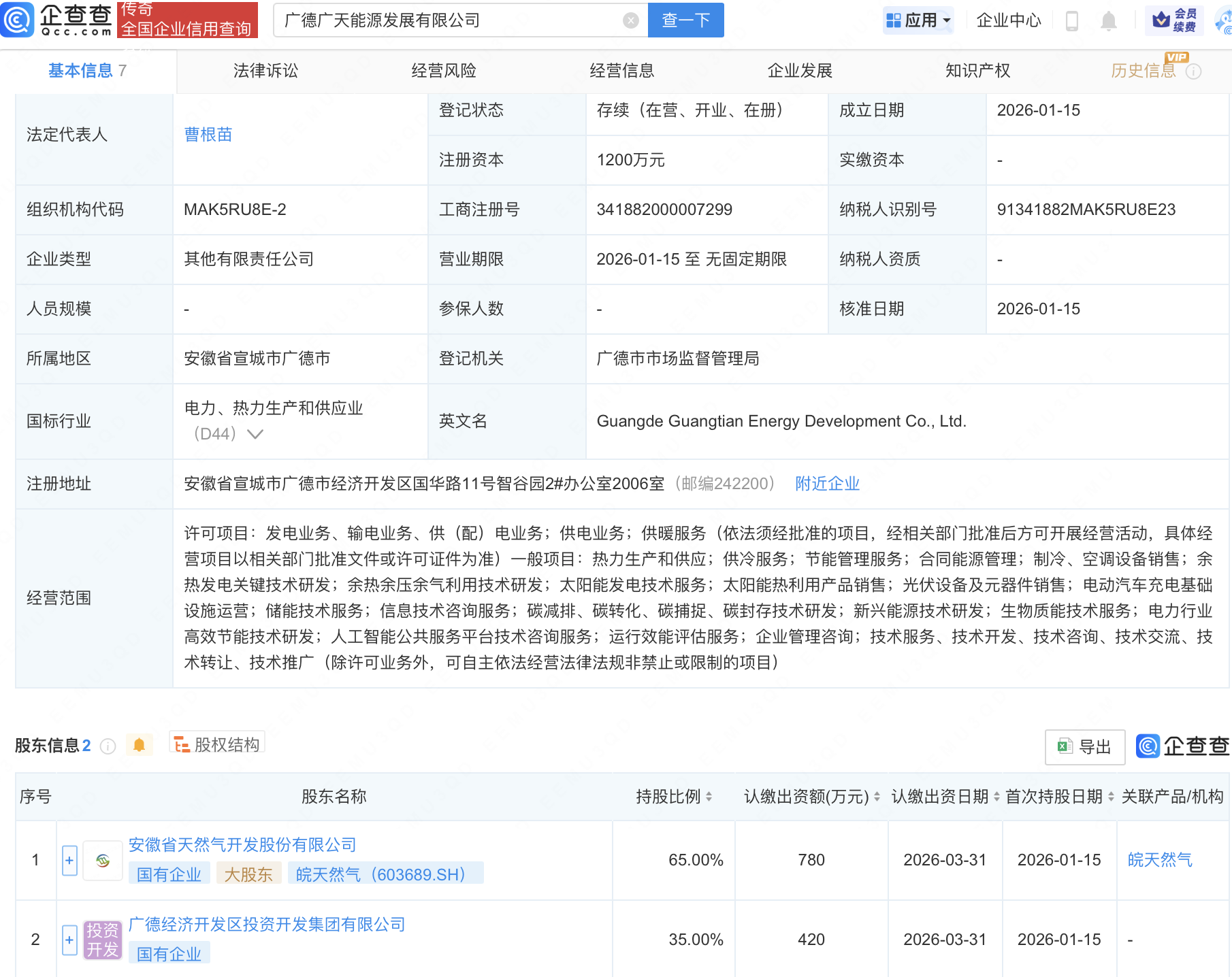Expand the second shareholder row
This screenshot has width=1232, height=977.
point(69,940)
